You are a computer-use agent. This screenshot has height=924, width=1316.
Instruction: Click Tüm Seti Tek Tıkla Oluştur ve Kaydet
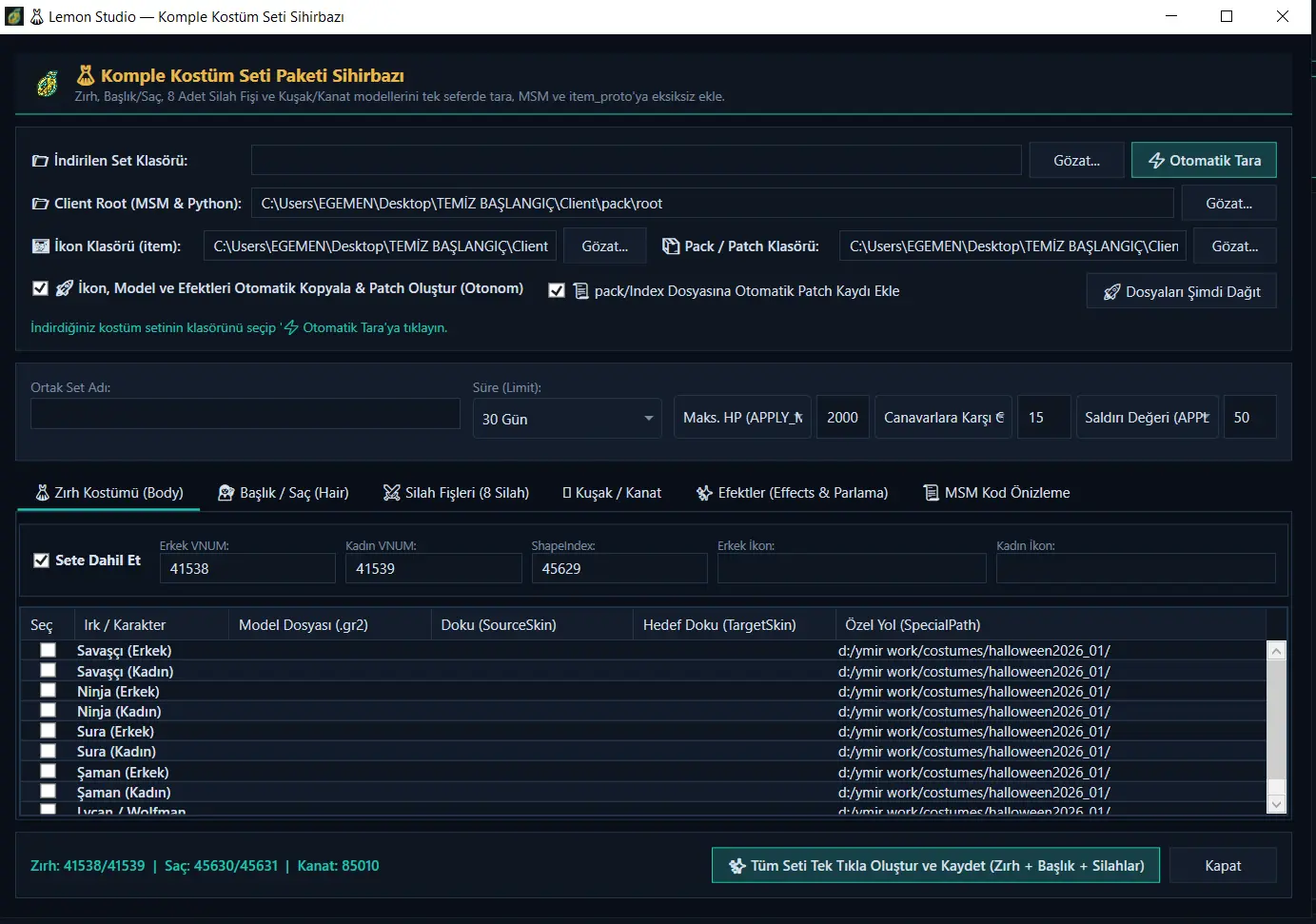[x=935, y=866]
